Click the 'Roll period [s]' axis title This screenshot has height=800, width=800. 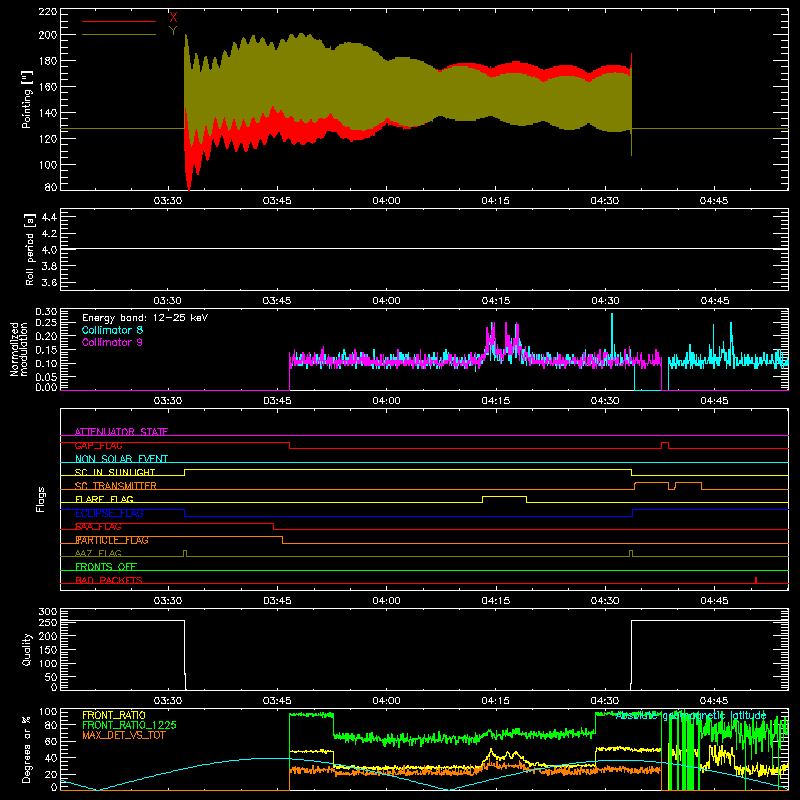point(30,249)
